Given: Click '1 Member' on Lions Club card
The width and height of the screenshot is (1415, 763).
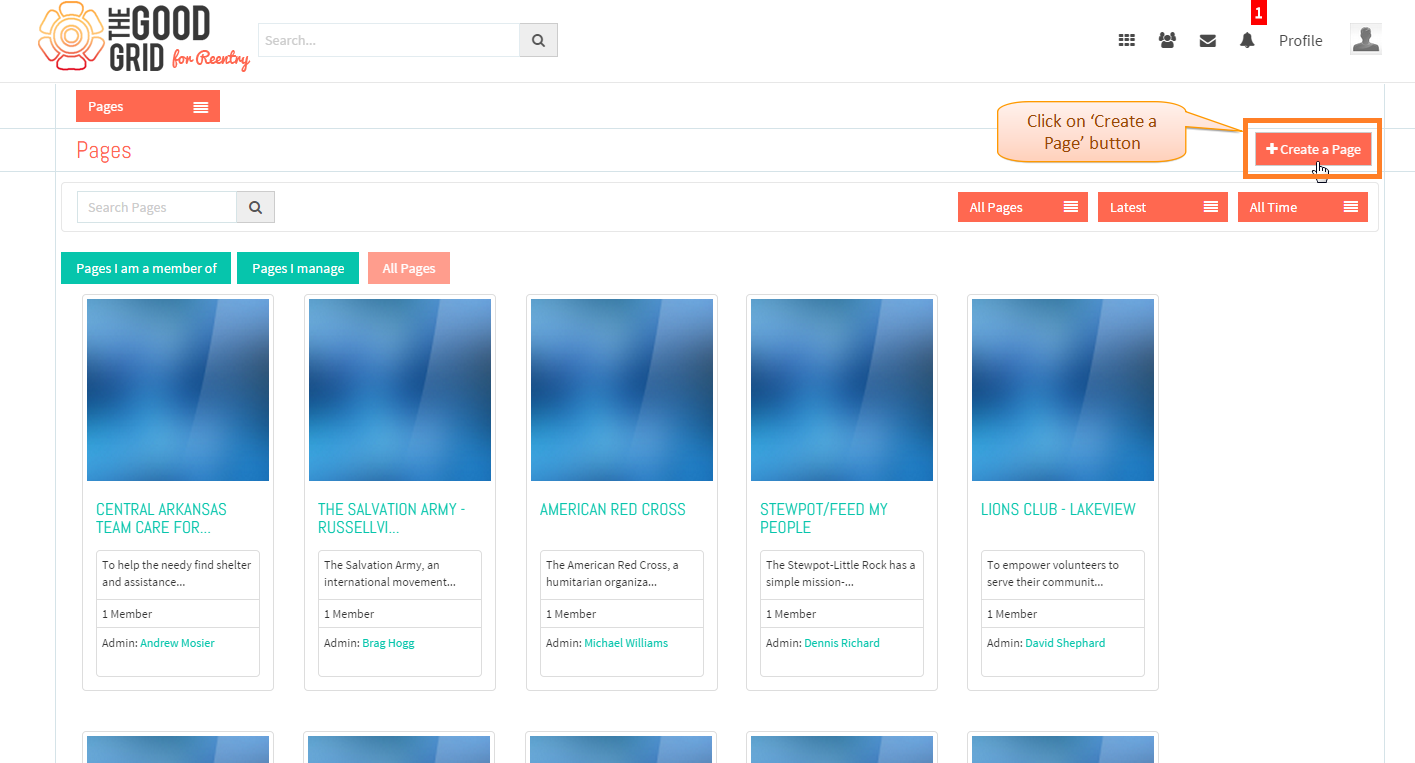Looking at the screenshot, I should coord(1012,614).
